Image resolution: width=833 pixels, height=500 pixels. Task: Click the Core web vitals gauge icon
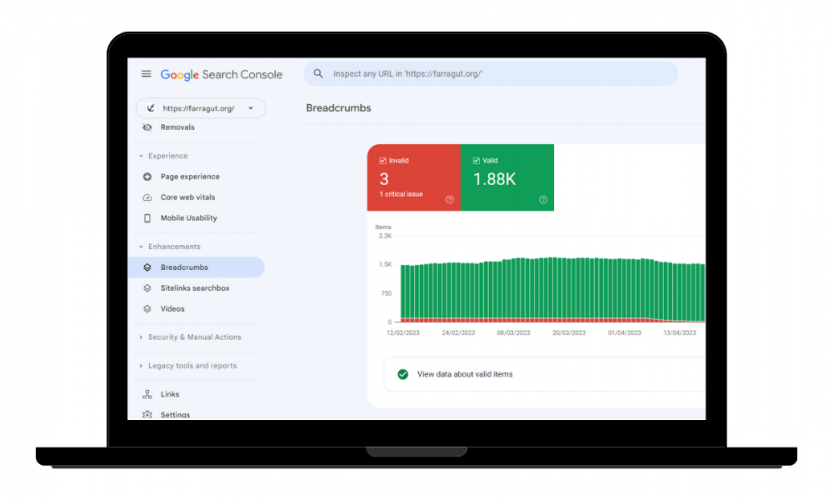[x=147, y=197]
